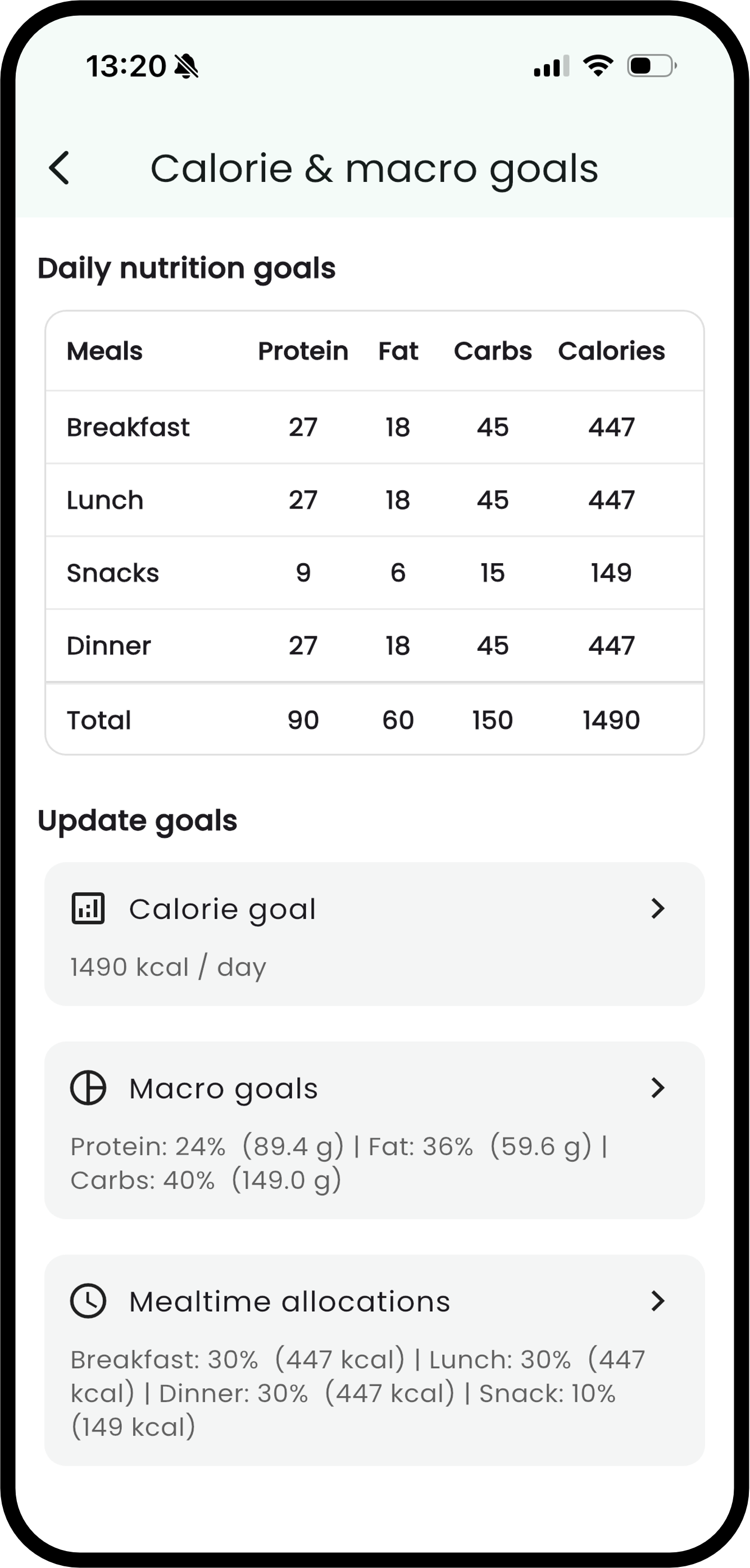Select the Snacks row in the table
This screenshot has width=750, height=1568.
[x=375, y=573]
